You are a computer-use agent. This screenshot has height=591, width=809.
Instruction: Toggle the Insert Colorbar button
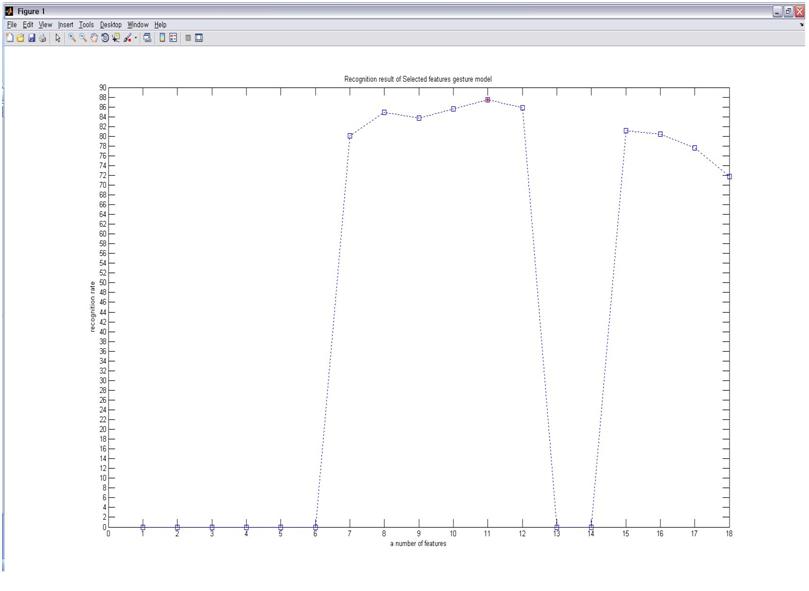click(162, 38)
